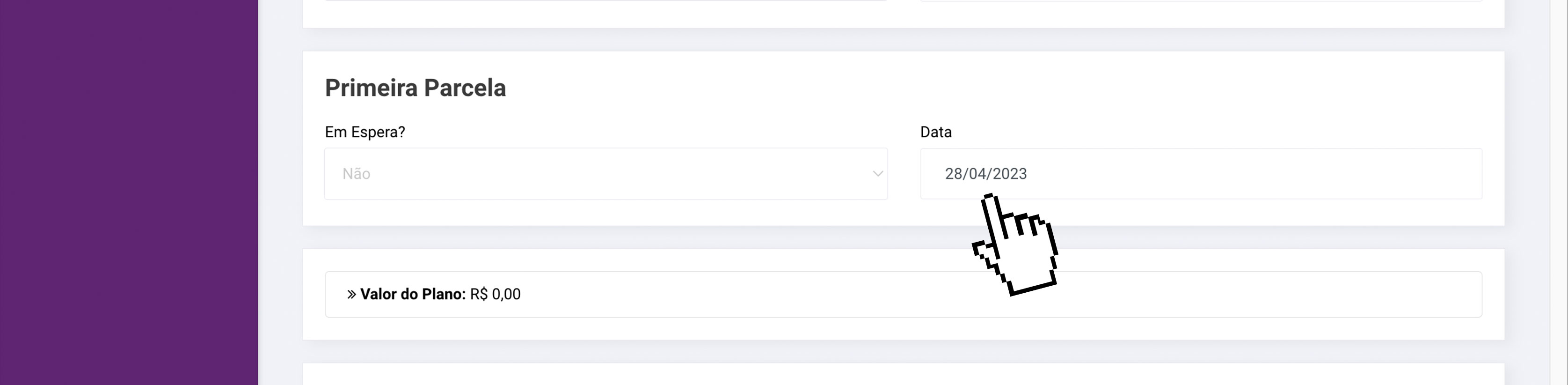This screenshot has height=385, width=1568.
Task: Click gray margin right of the cards
Action: pyautogui.click(x=1526, y=192)
